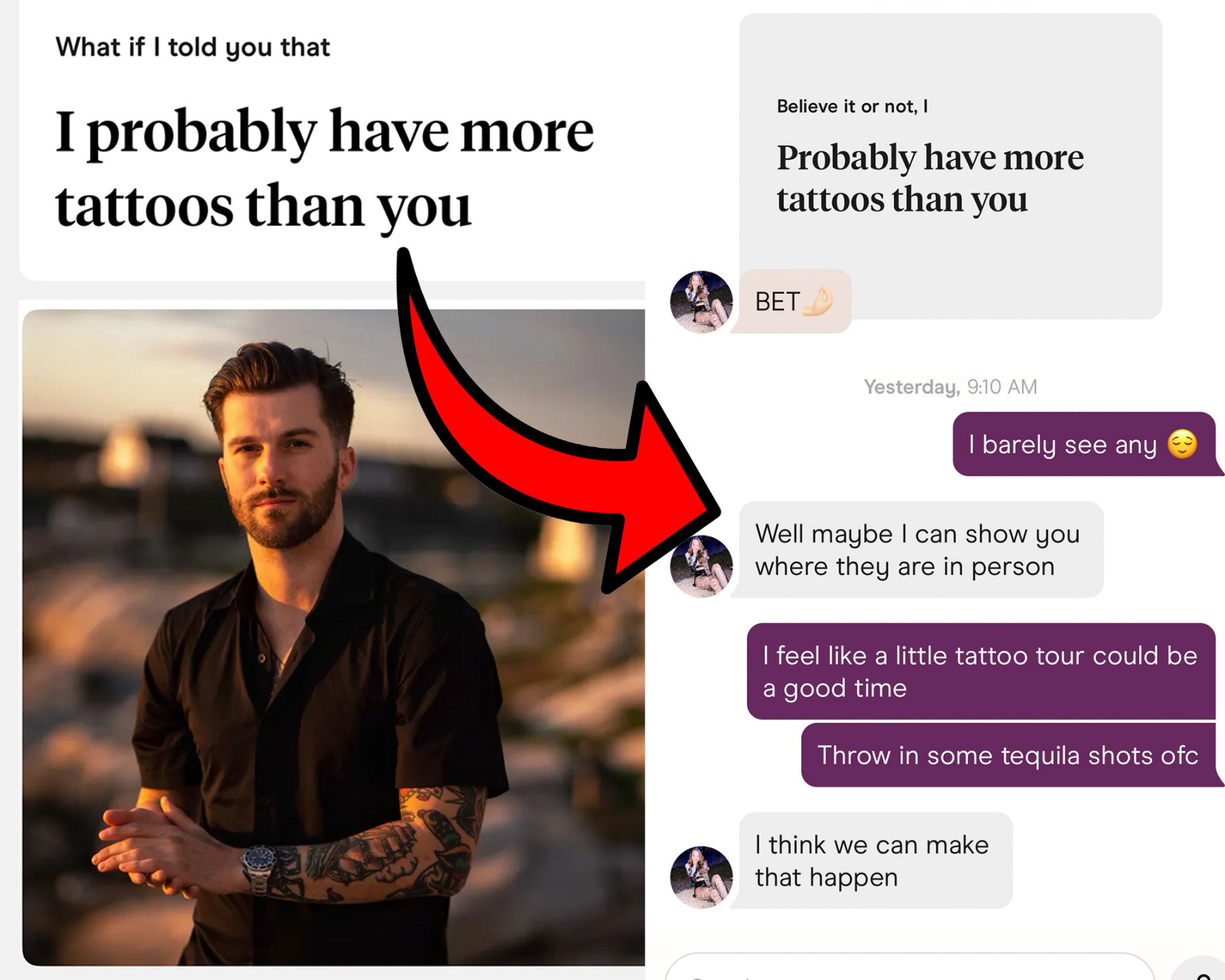Focus the message input field at the bottom
The width and height of the screenshot is (1225, 980).
tap(910, 968)
